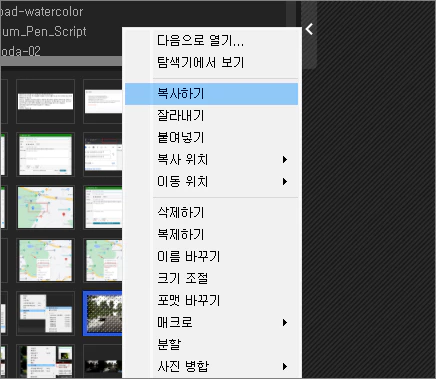Screen dimensions: 436x379
Task: Open the '복사 위치' submenu
Action: 211,160
